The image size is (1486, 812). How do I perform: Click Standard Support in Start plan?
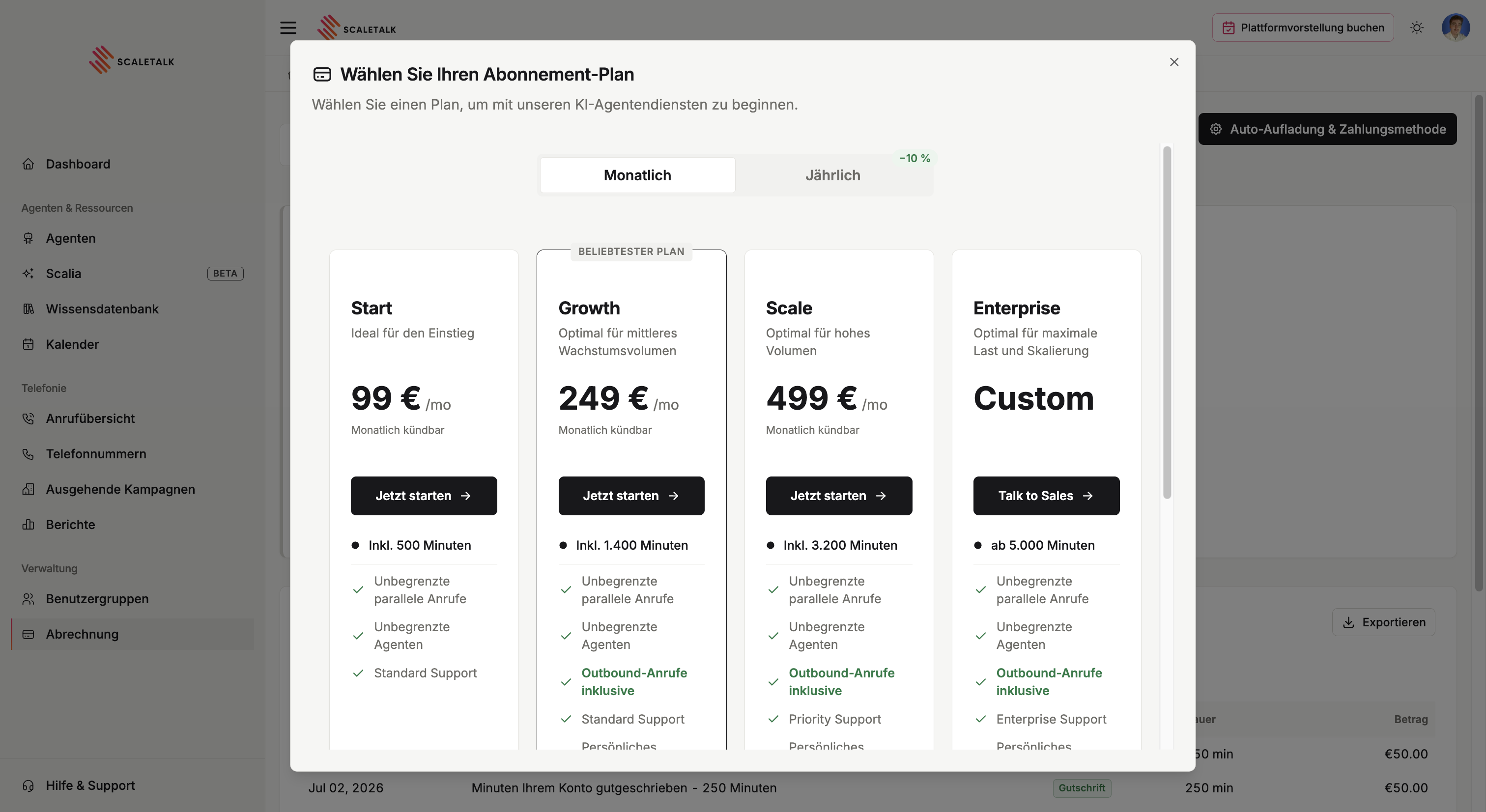coord(425,673)
